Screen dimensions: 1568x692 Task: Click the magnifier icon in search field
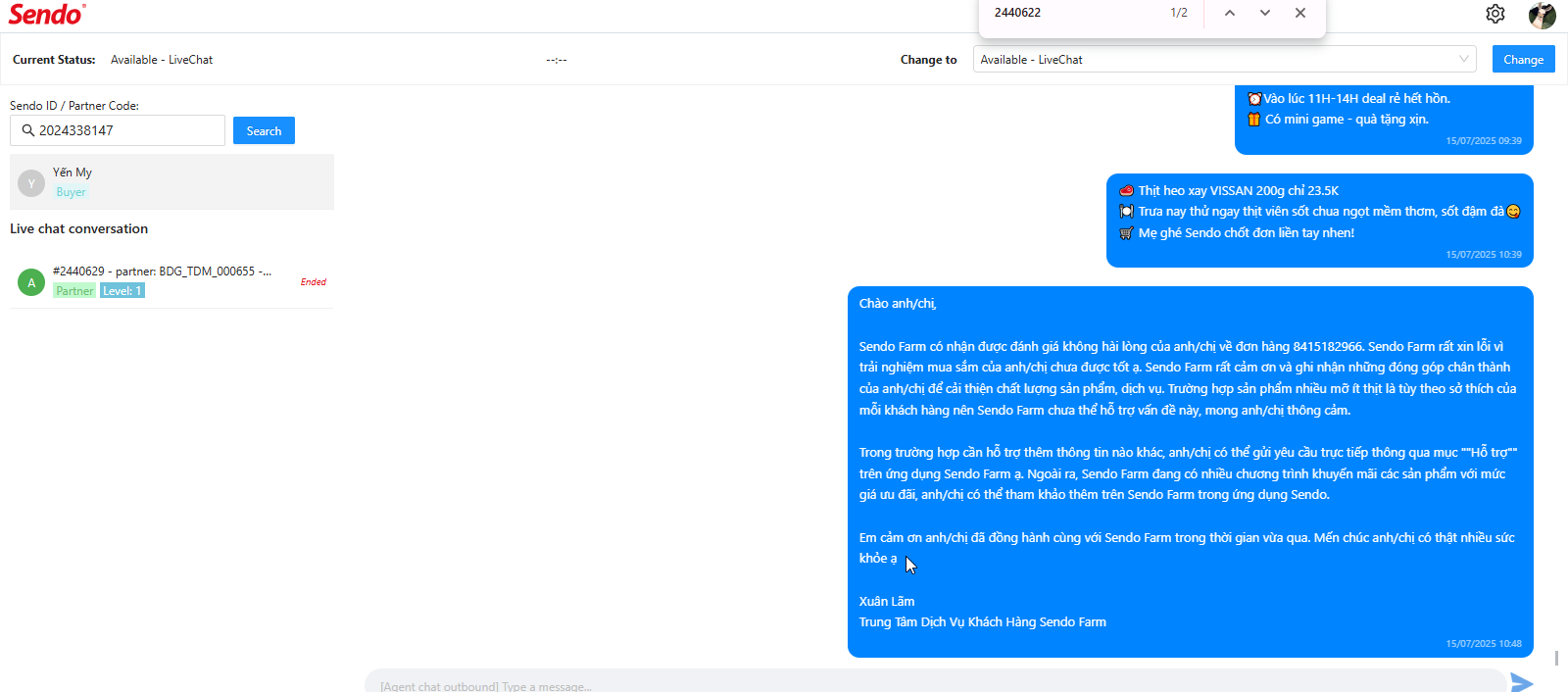pos(27,130)
